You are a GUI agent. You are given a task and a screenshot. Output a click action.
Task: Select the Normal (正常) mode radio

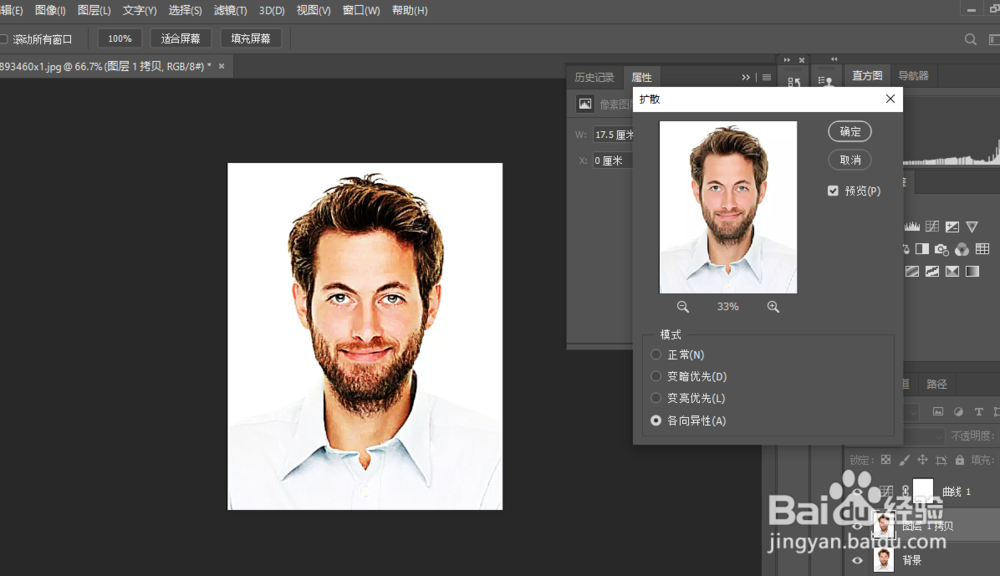656,355
